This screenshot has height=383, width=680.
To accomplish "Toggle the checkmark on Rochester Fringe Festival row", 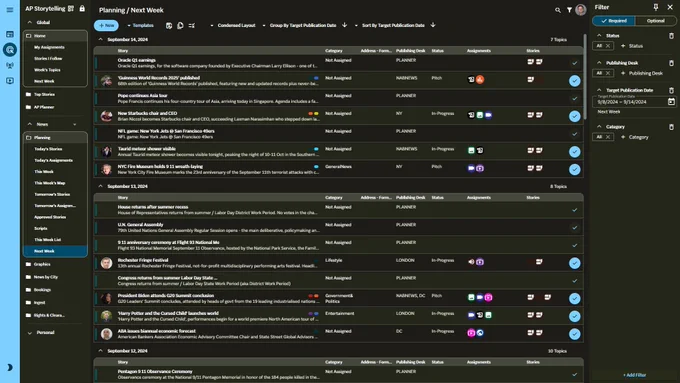I will [574, 263].
